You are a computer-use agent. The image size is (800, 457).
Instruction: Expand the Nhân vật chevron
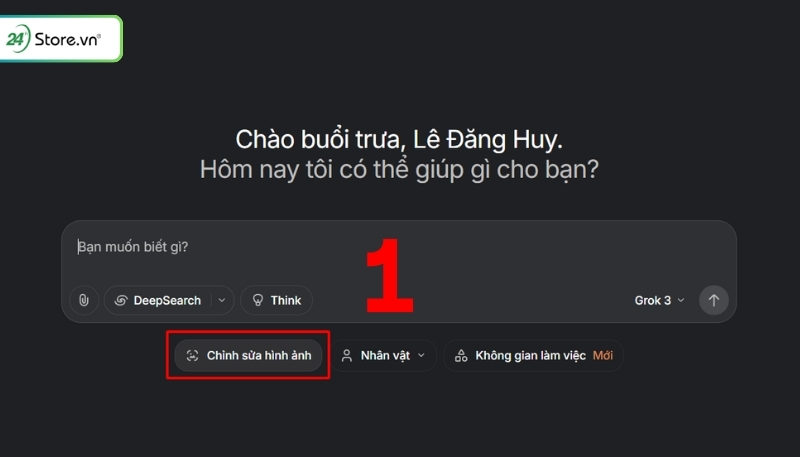[421, 356]
